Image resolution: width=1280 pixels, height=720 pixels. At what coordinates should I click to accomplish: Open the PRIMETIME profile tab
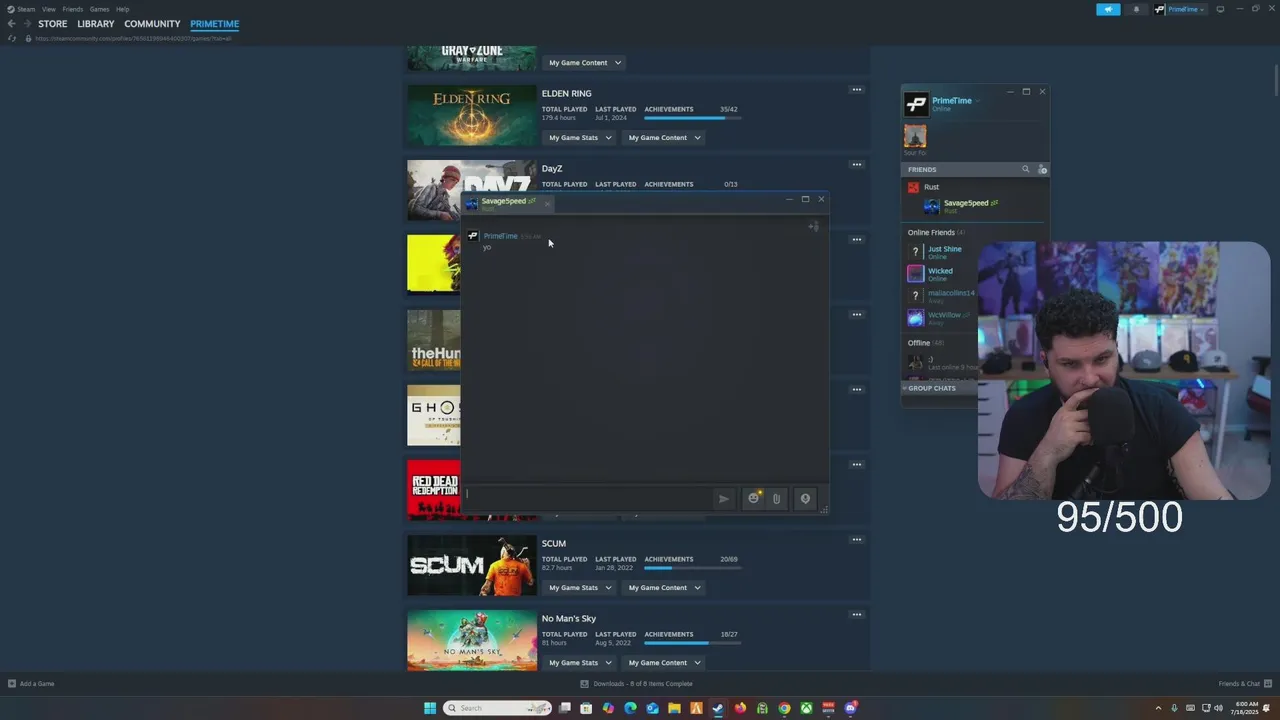click(x=215, y=24)
